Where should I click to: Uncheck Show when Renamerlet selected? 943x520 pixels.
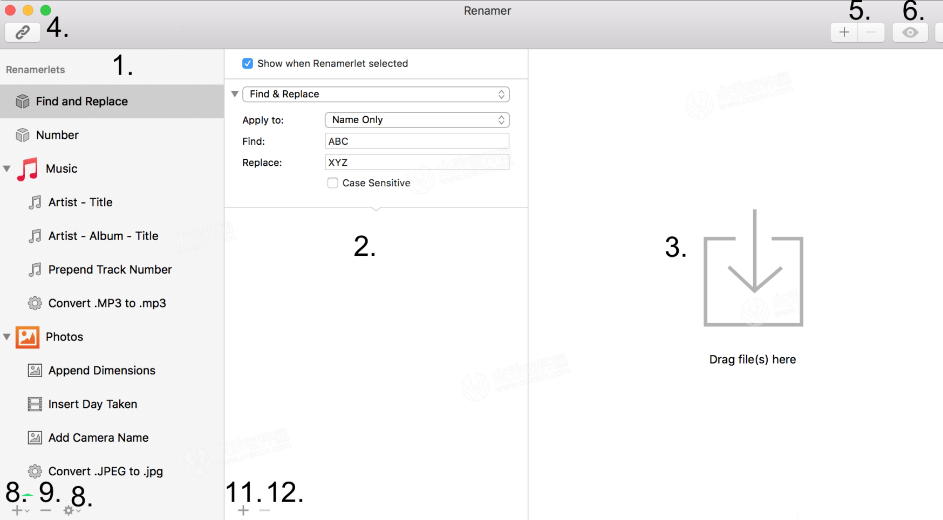(x=247, y=63)
